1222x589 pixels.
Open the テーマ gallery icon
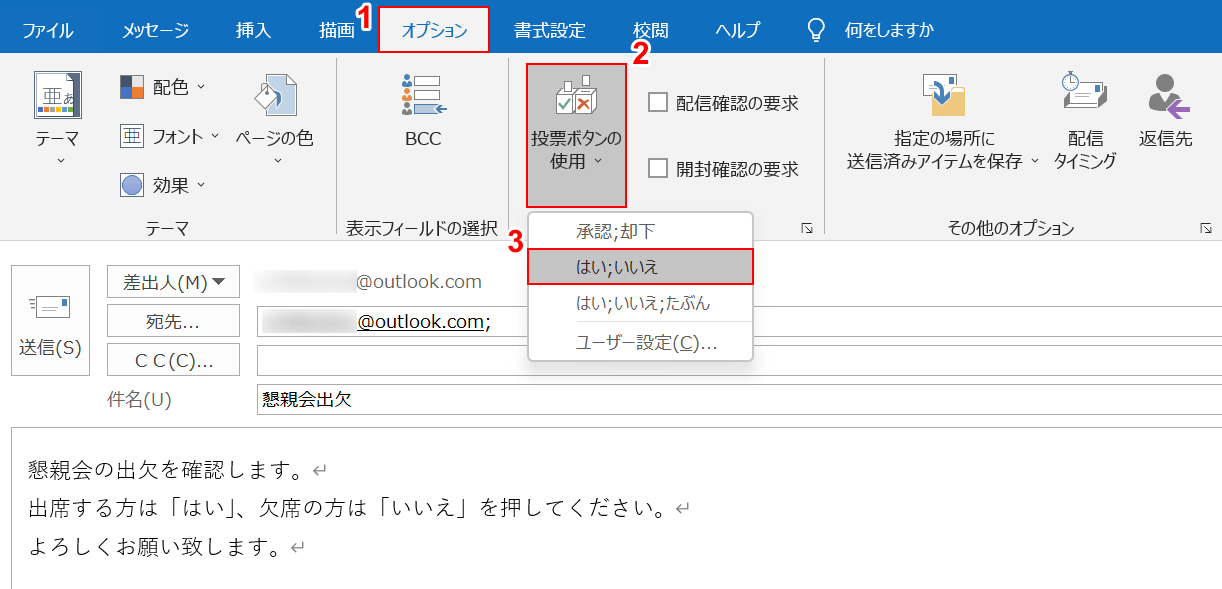(57, 96)
